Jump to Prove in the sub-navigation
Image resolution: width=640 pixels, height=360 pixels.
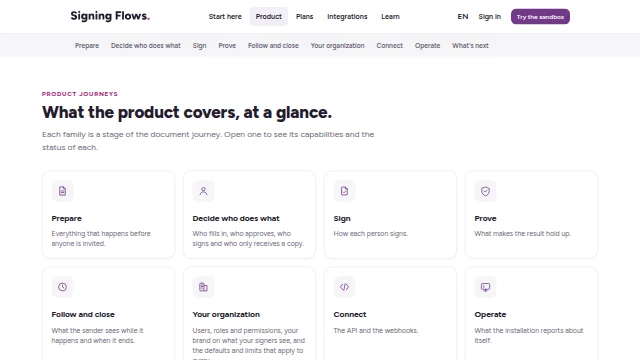tap(227, 46)
